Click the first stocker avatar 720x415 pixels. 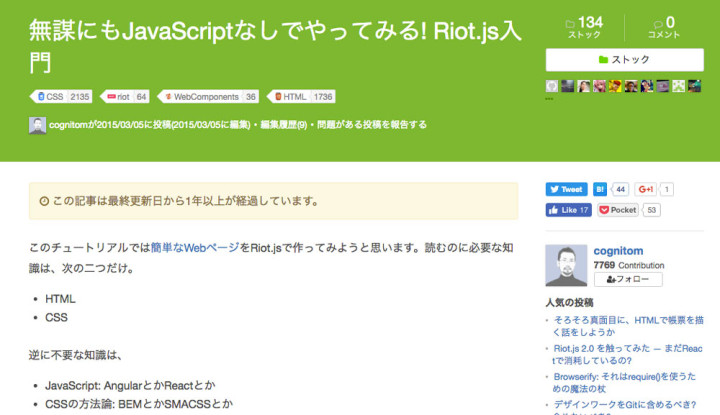[552, 86]
